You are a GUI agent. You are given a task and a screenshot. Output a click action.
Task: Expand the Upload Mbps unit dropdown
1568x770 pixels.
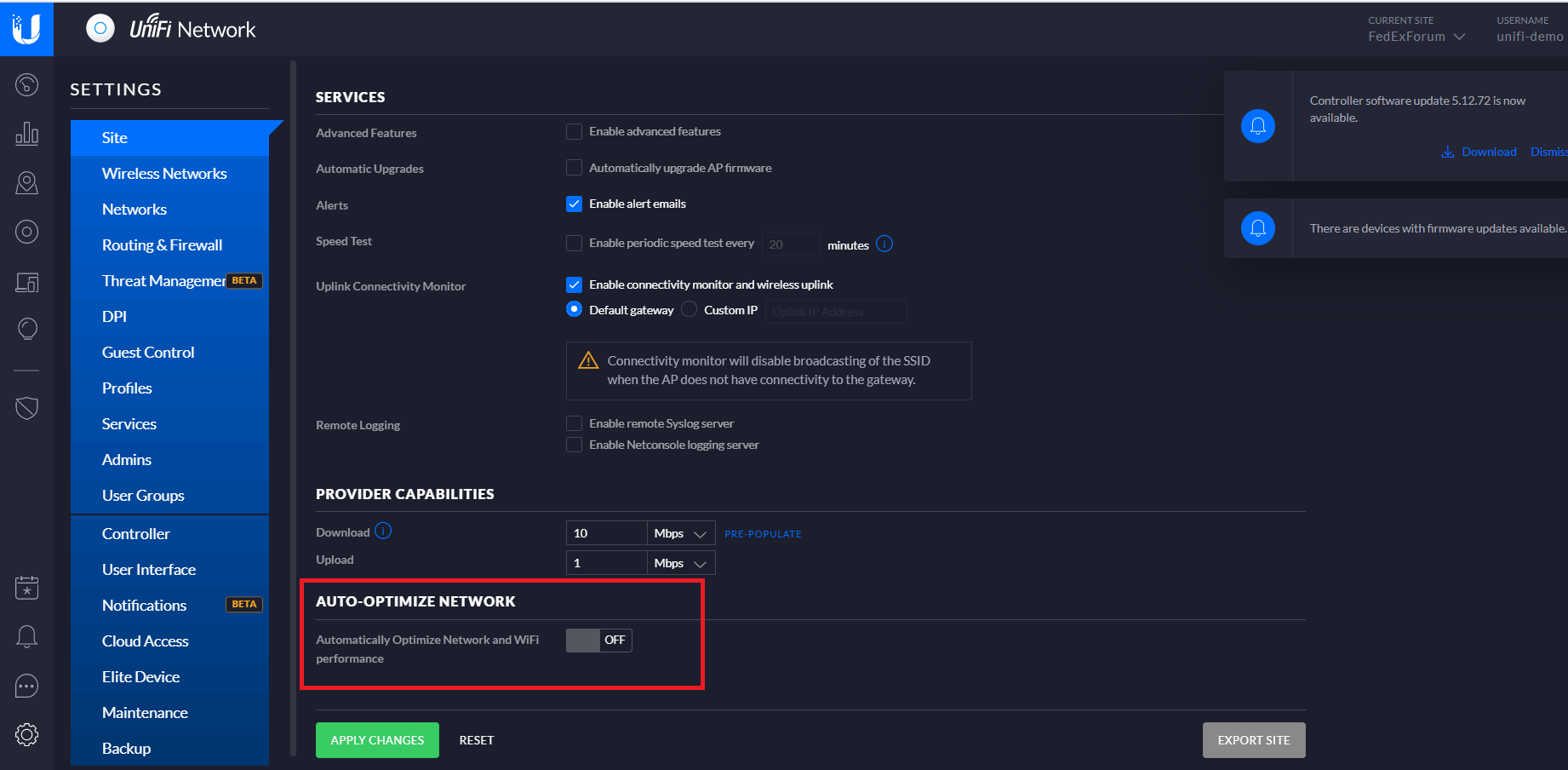click(680, 564)
